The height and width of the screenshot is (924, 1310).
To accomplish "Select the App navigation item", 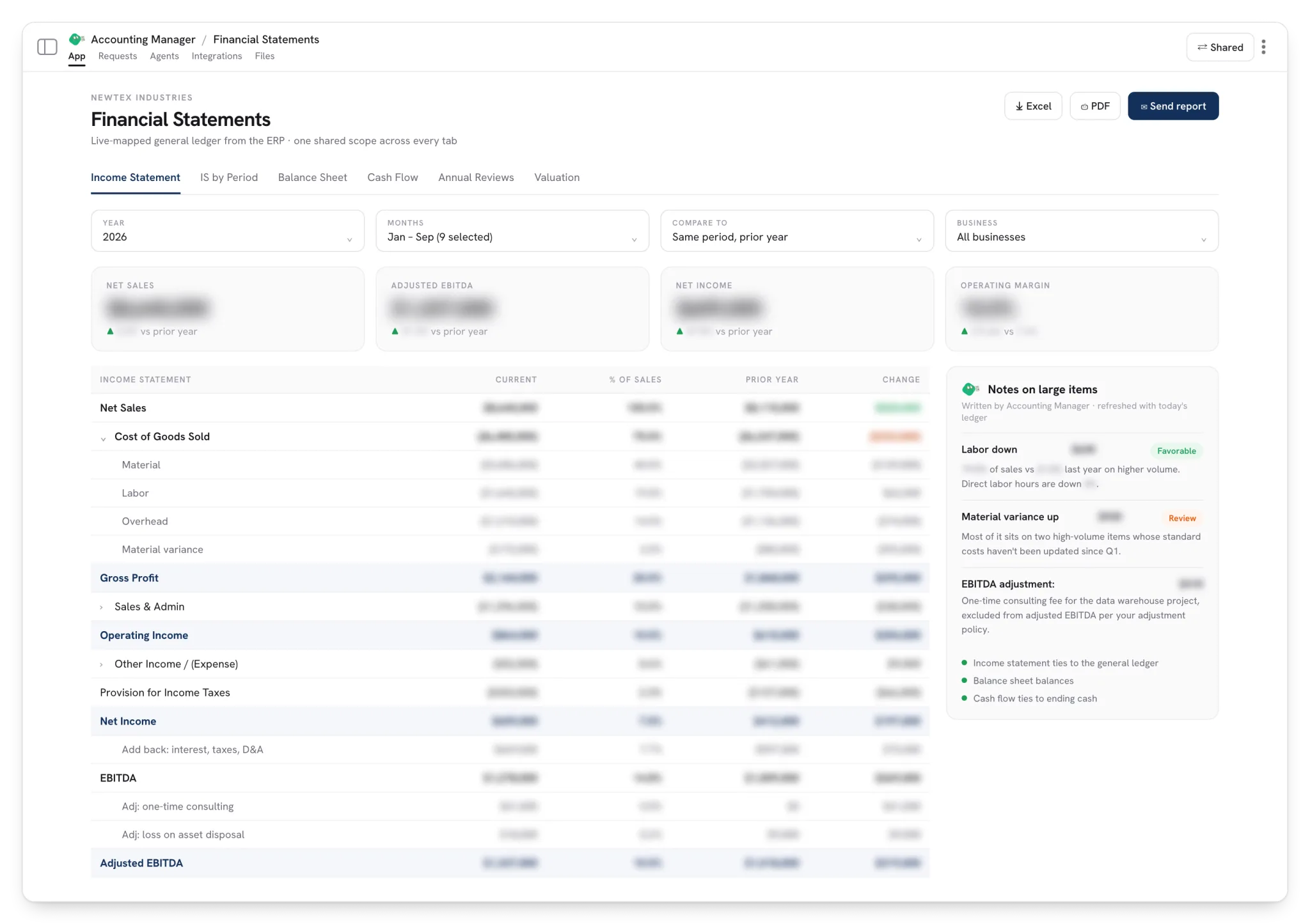I will (x=77, y=56).
